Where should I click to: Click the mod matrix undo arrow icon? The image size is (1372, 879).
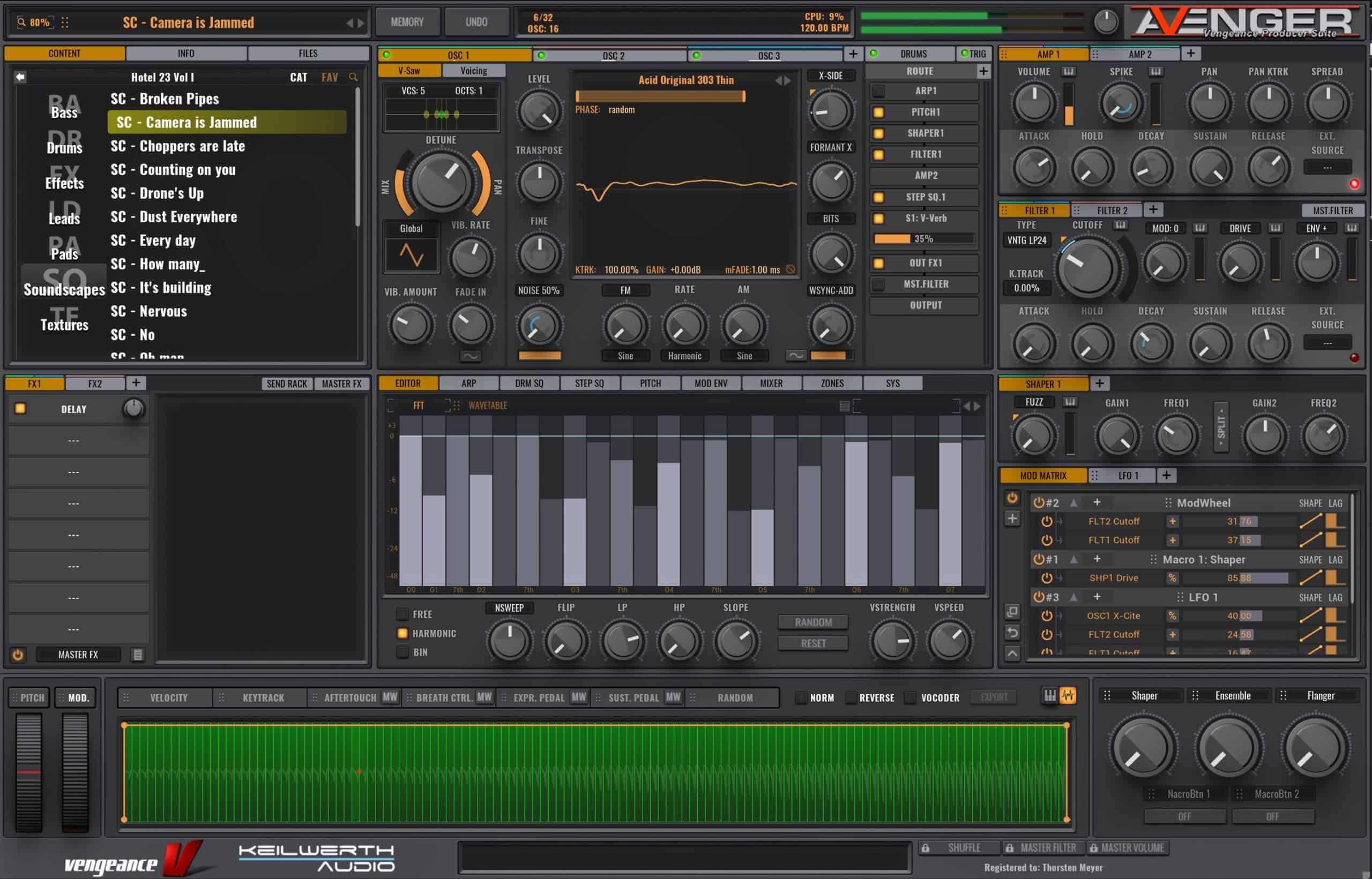(x=1012, y=633)
